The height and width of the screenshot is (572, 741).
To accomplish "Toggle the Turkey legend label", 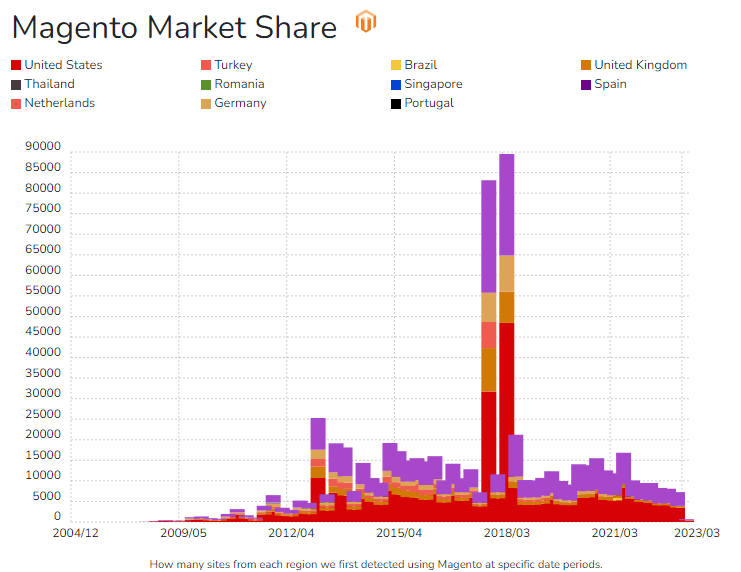I will pyautogui.click(x=233, y=65).
